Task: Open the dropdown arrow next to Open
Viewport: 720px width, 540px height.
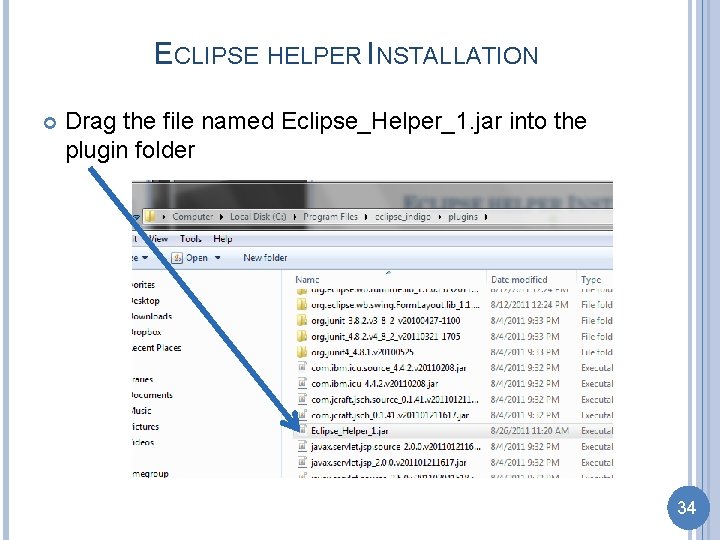Action: (217, 258)
